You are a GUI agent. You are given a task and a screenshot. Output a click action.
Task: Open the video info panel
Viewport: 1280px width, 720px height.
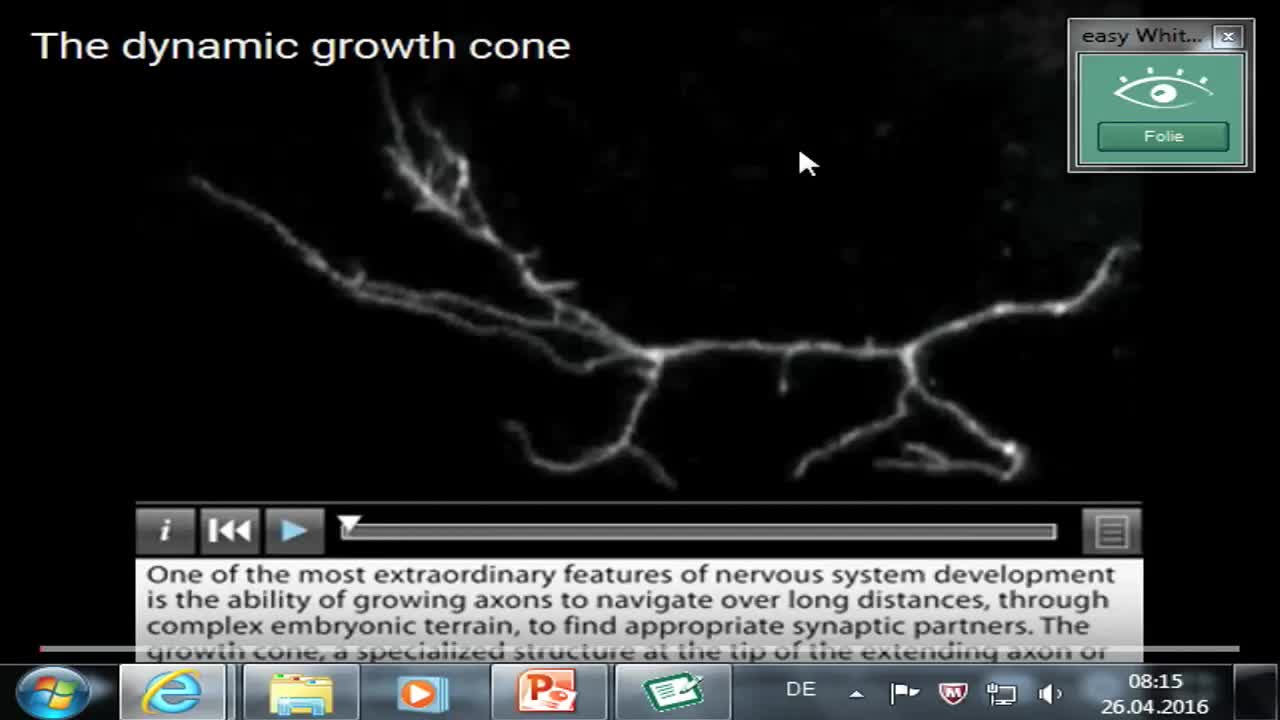click(166, 530)
